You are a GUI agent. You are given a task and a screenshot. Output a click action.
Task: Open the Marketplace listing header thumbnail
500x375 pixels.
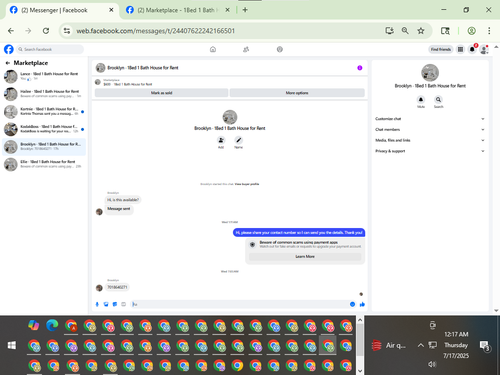98,82
